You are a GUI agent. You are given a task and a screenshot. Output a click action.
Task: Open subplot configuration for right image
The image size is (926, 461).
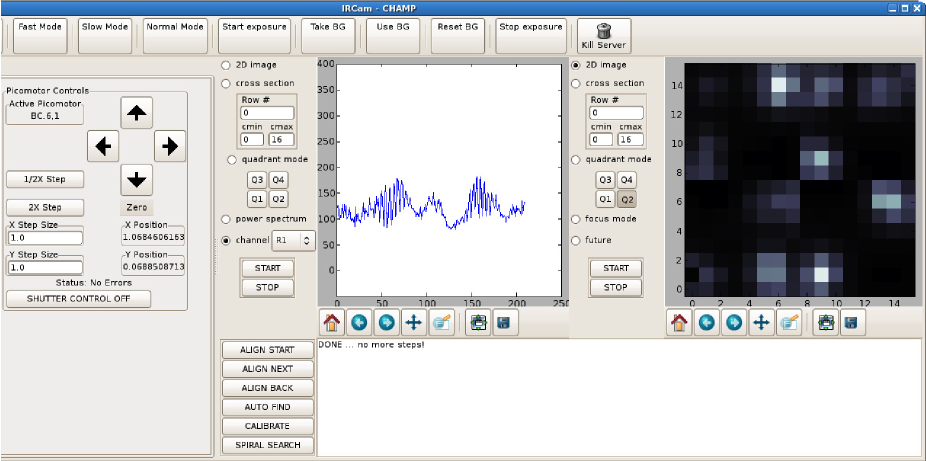coord(826,323)
